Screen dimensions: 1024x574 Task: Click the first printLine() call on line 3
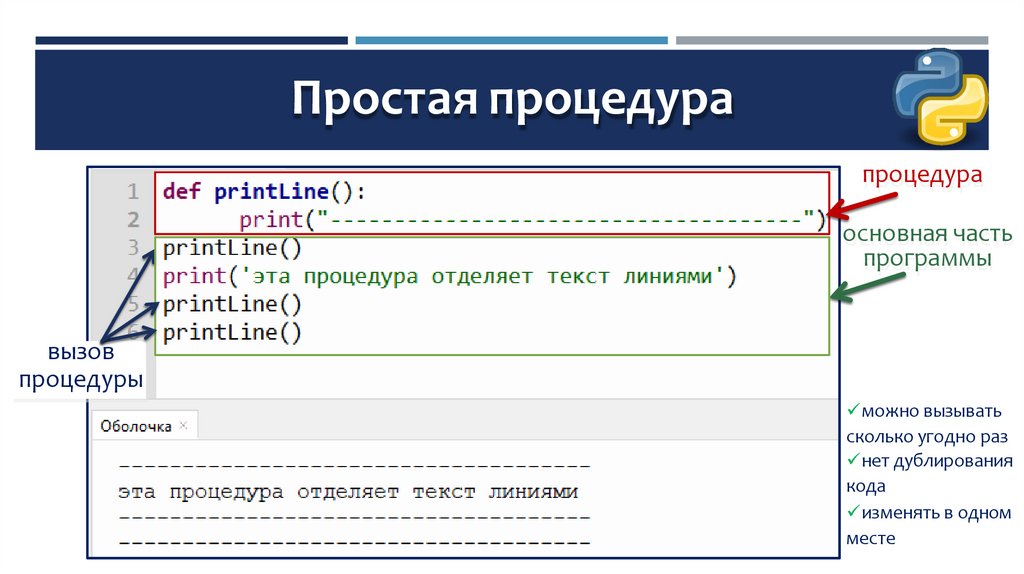232,248
